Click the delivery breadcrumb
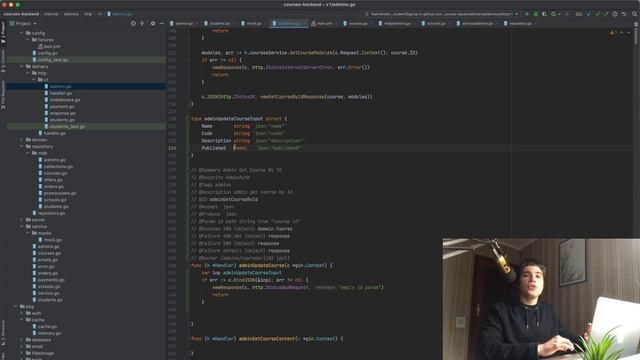 tap(71, 14)
